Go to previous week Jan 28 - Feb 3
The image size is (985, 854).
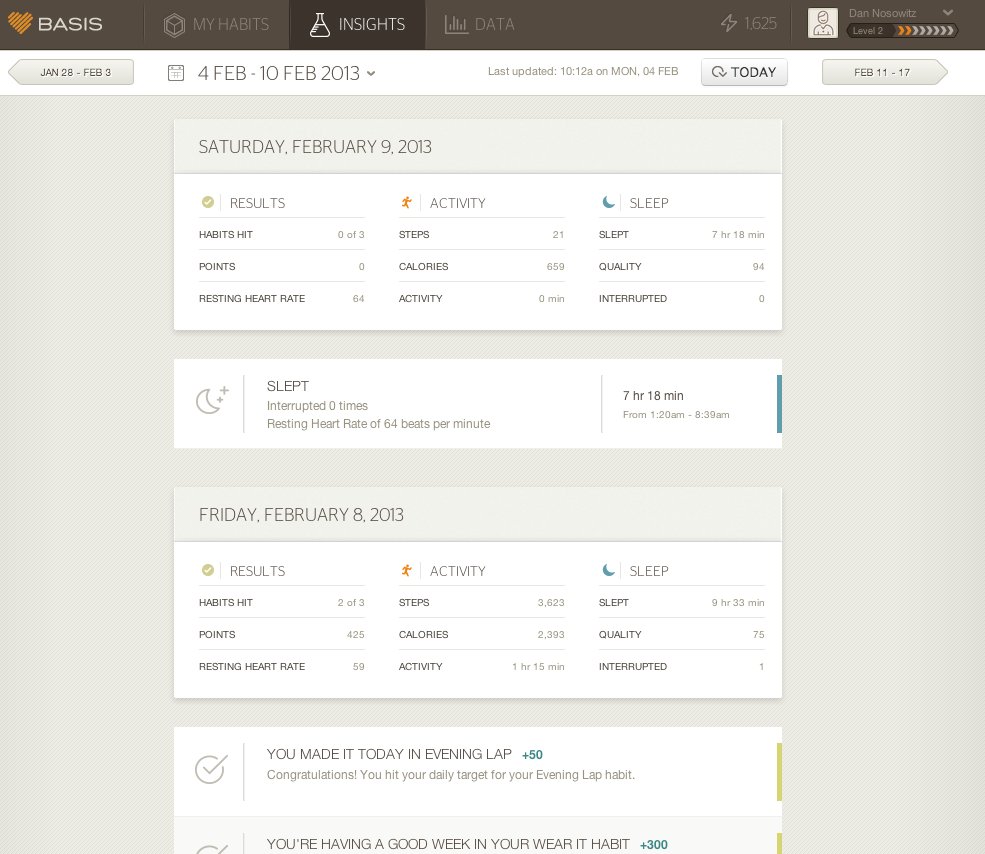coord(72,72)
